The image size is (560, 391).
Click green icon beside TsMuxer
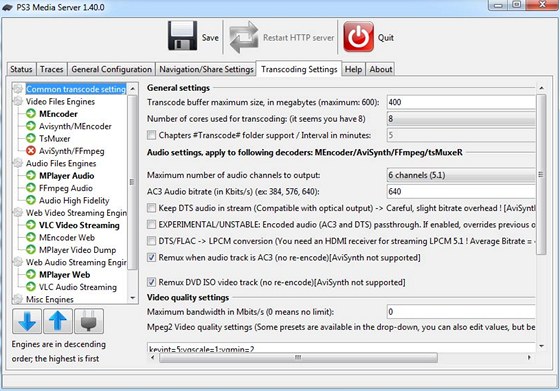tap(31, 139)
